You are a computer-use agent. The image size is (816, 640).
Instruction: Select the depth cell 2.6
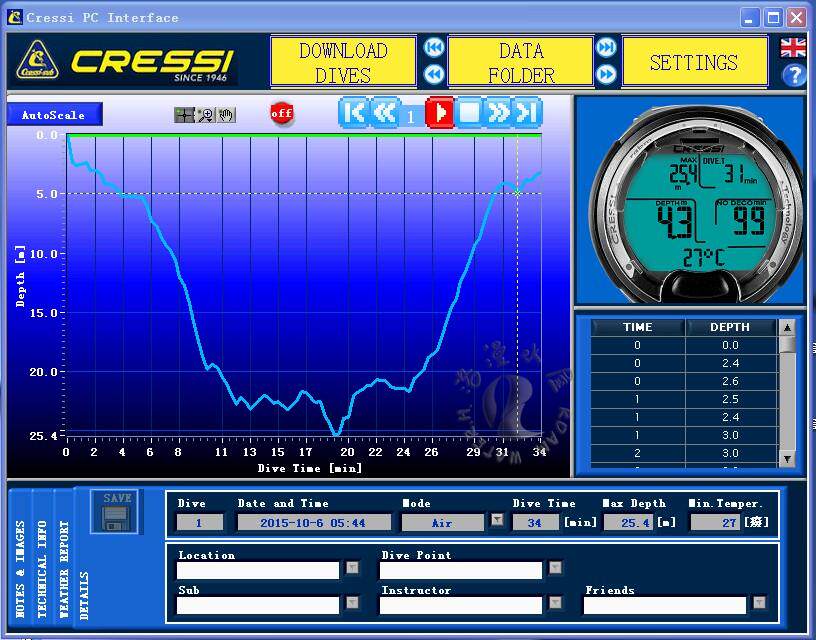[x=731, y=381]
